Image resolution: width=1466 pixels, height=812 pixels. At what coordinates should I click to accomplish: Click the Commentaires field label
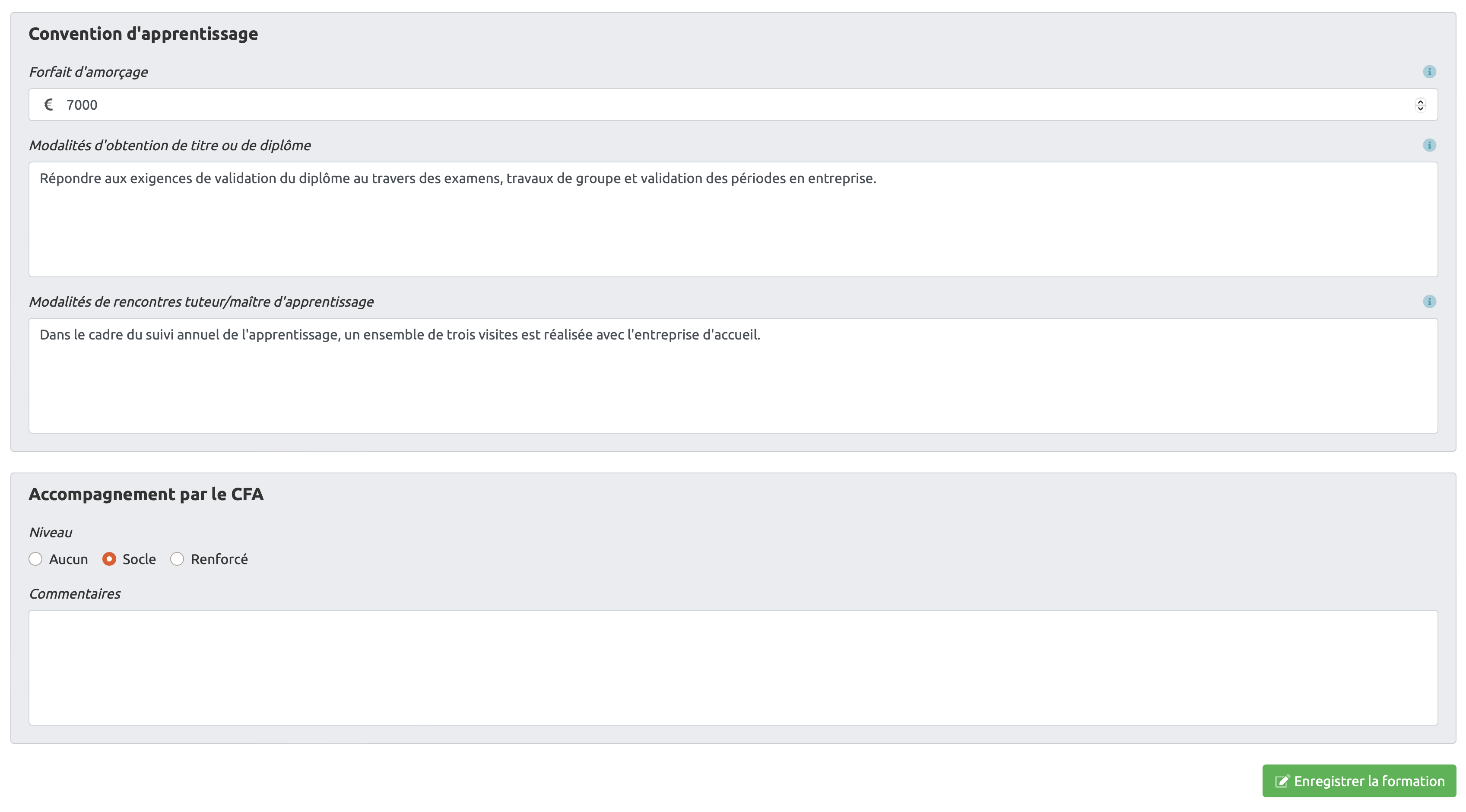point(75,594)
